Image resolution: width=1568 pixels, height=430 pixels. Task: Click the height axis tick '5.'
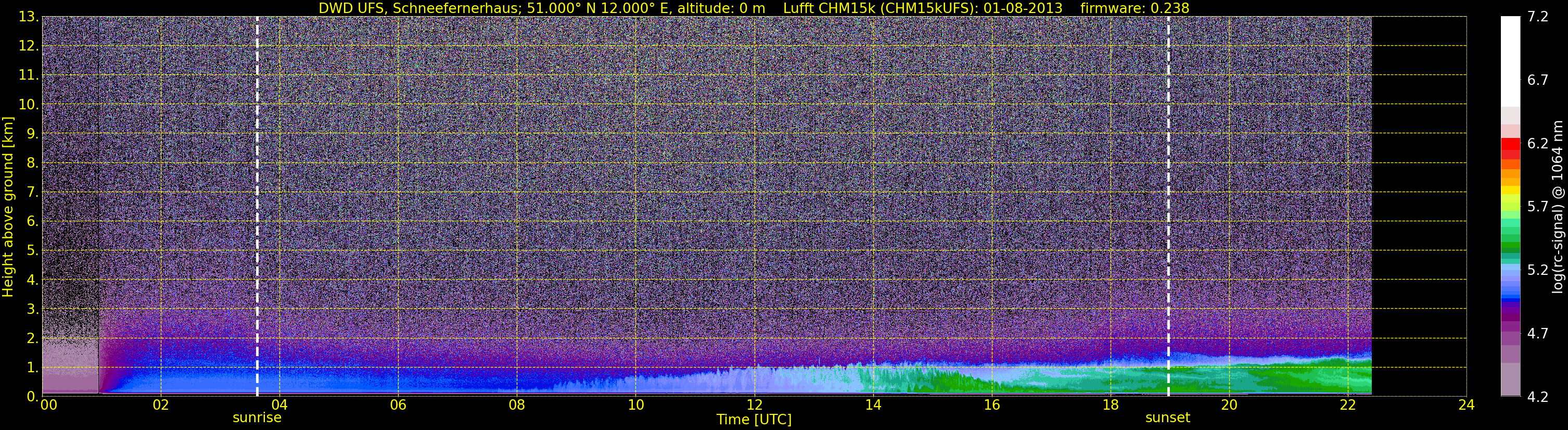(32, 250)
